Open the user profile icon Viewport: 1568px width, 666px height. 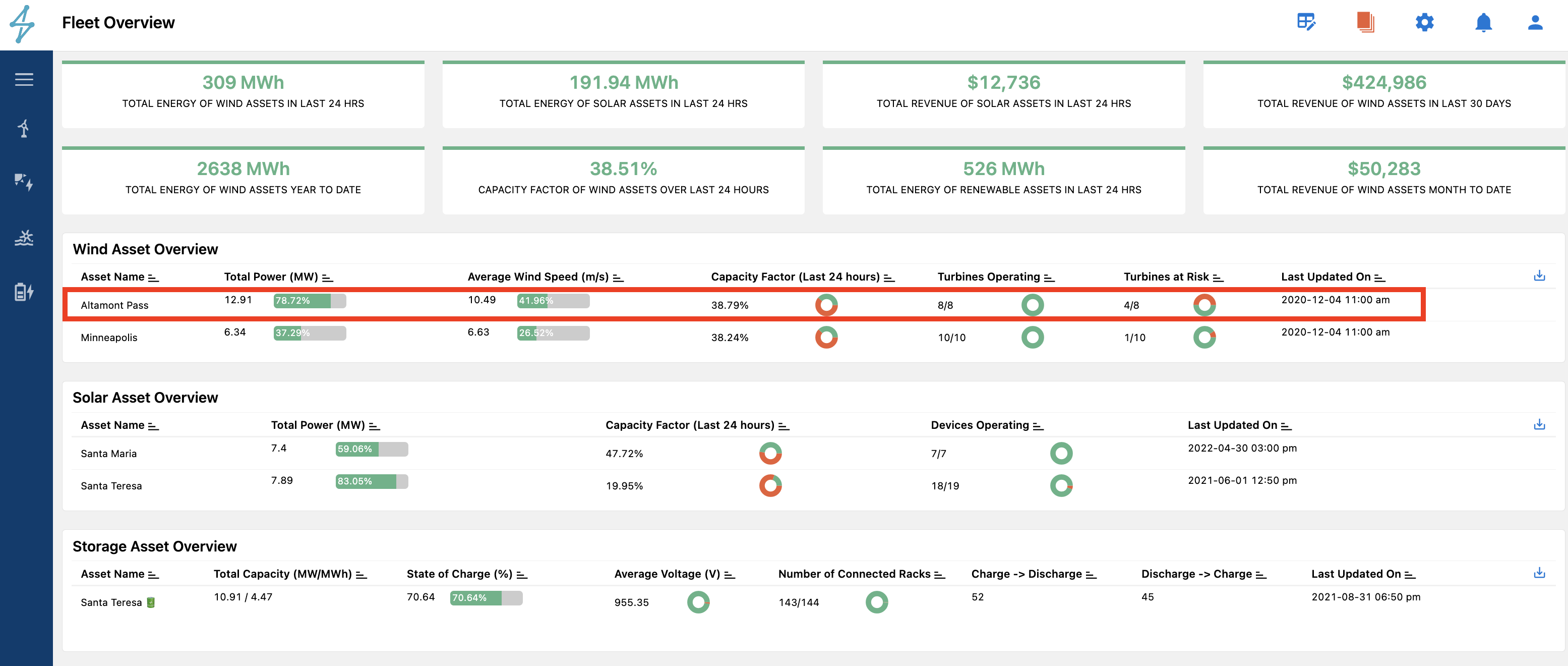tap(1535, 23)
